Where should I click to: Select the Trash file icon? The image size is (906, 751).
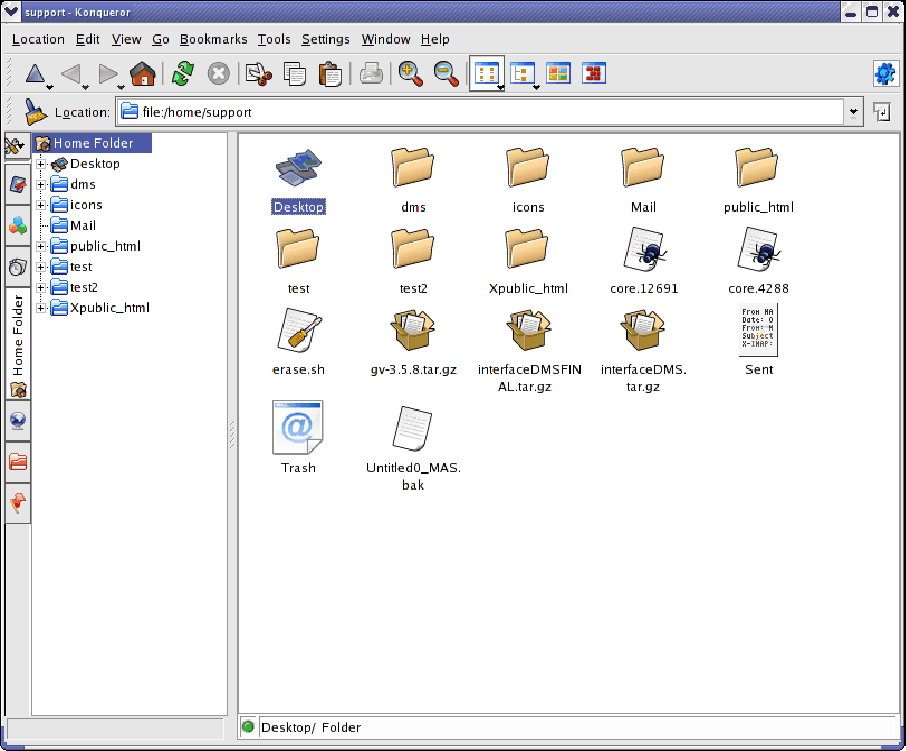pos(298,437)
